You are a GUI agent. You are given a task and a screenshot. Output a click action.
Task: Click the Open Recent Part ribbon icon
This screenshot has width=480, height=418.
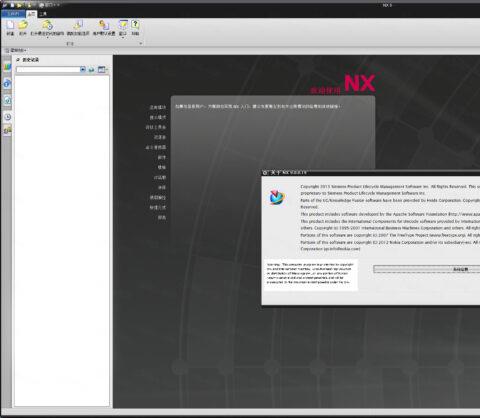47,25
